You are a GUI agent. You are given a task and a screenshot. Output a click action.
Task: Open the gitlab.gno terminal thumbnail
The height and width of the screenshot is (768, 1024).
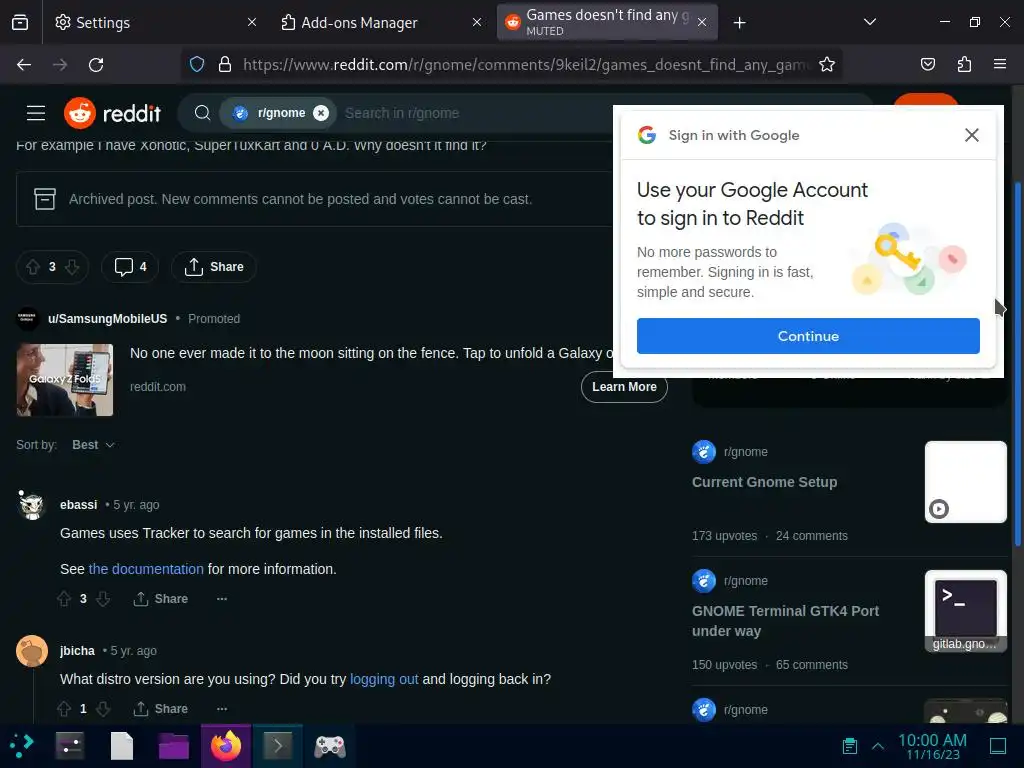click(965, 611)
